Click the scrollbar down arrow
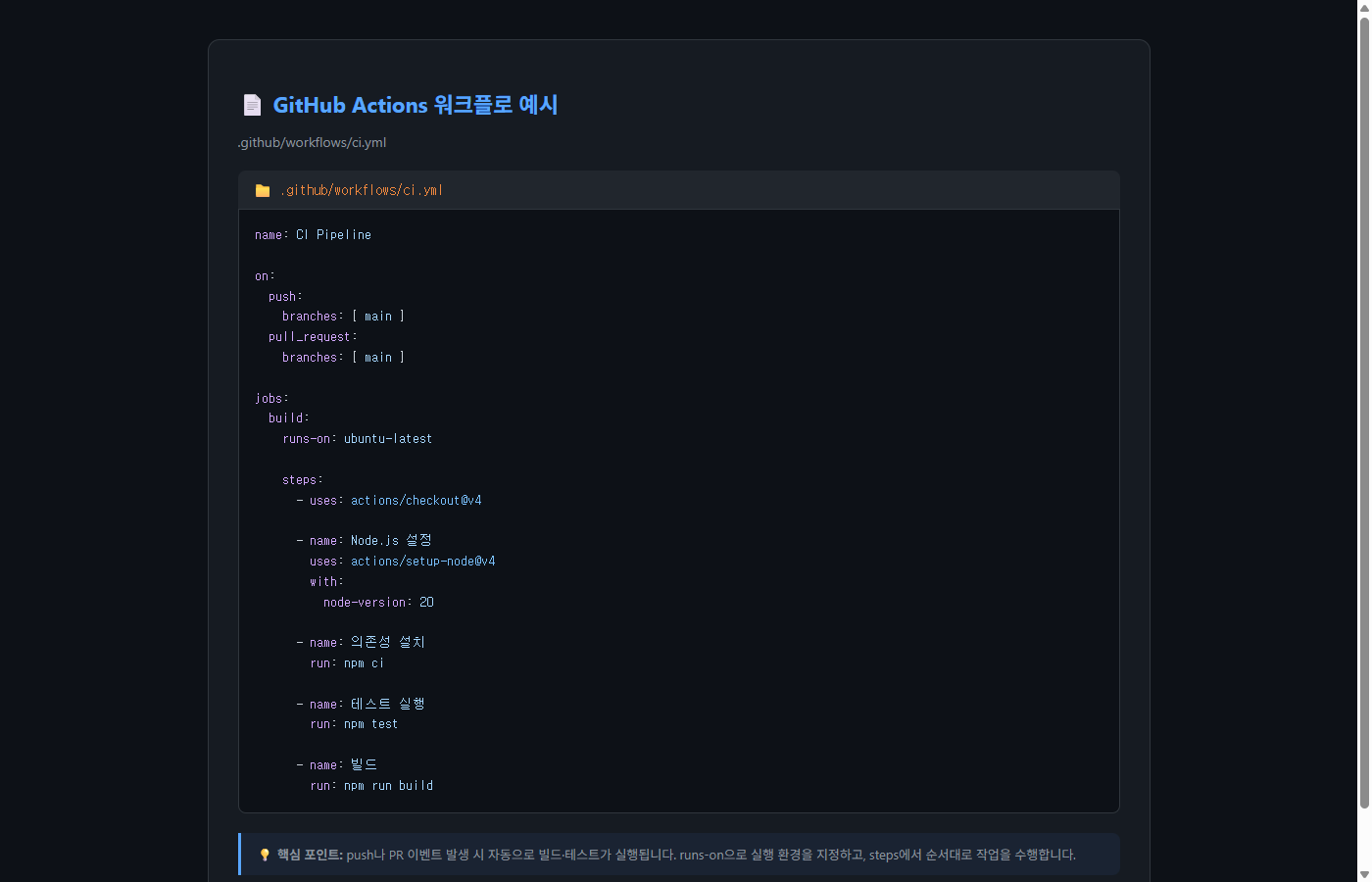This screenshot has width=1372, height=882. click(x=1363, y=874)
